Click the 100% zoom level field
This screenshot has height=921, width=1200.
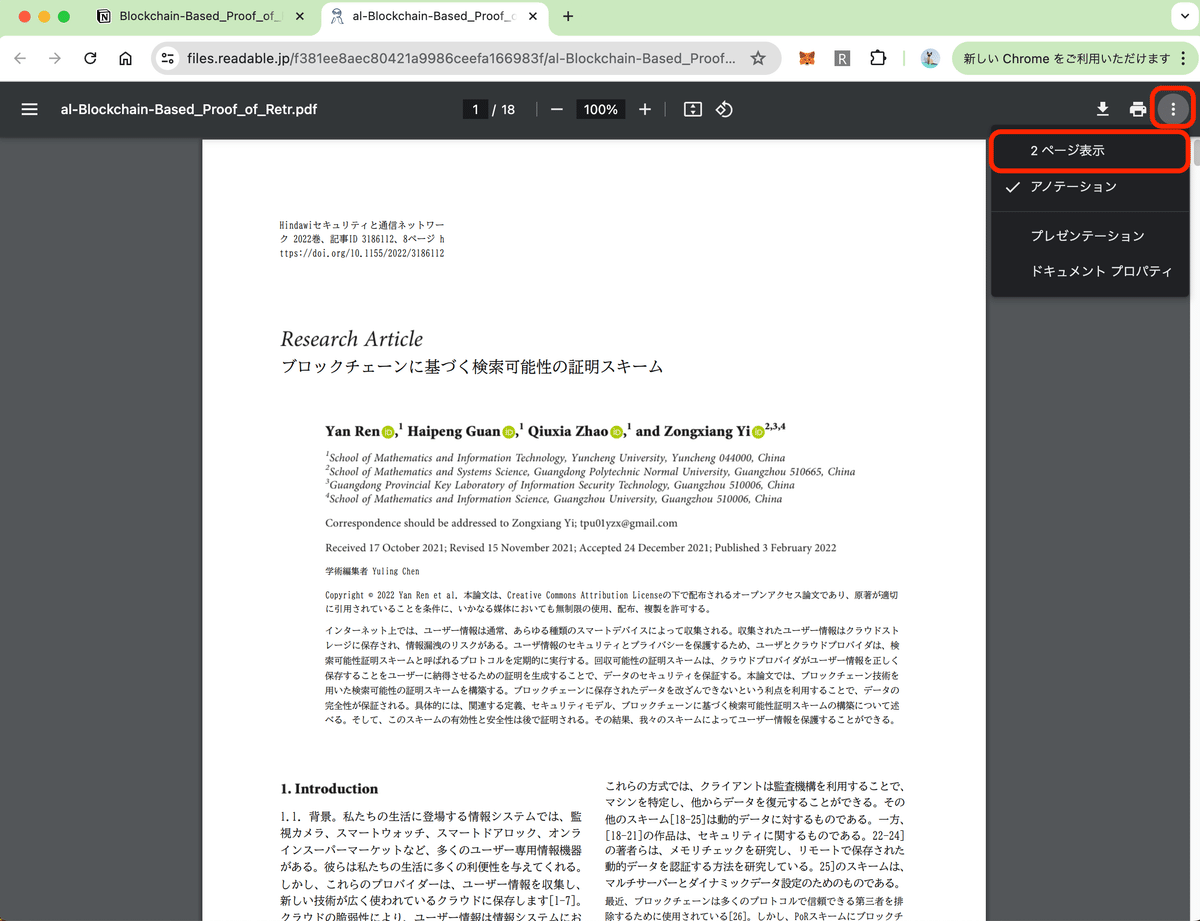600,109
